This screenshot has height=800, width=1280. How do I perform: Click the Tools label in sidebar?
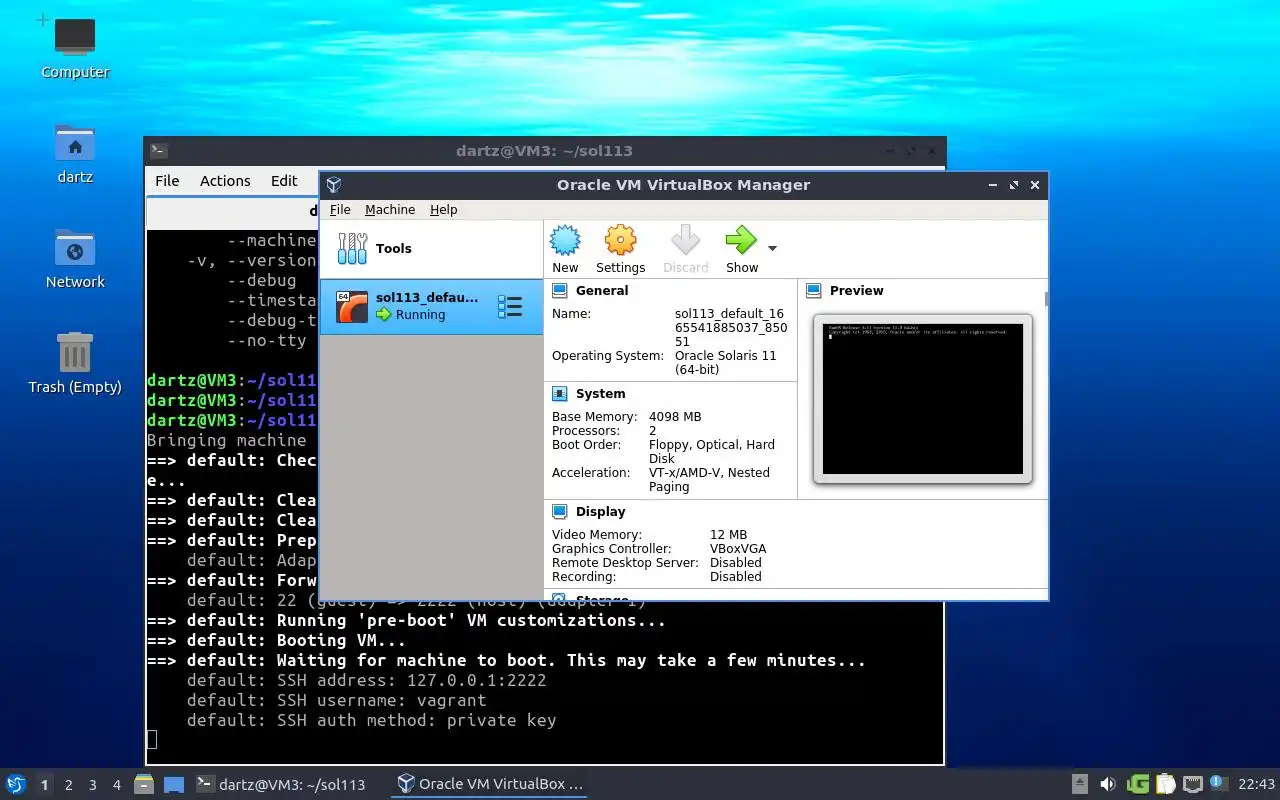tap(393, 248)
